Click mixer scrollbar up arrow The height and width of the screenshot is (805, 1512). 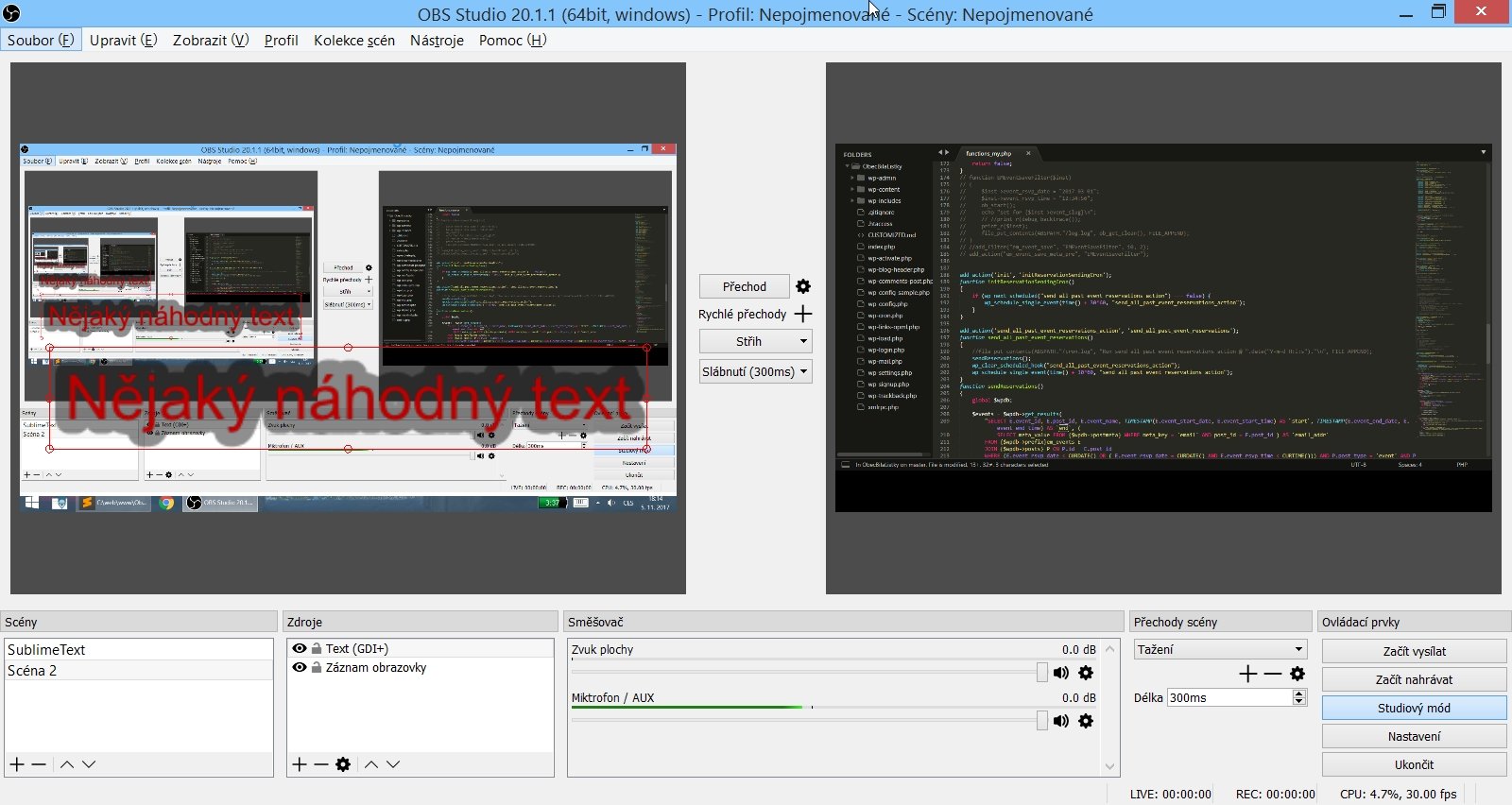tap(1110, 648)
